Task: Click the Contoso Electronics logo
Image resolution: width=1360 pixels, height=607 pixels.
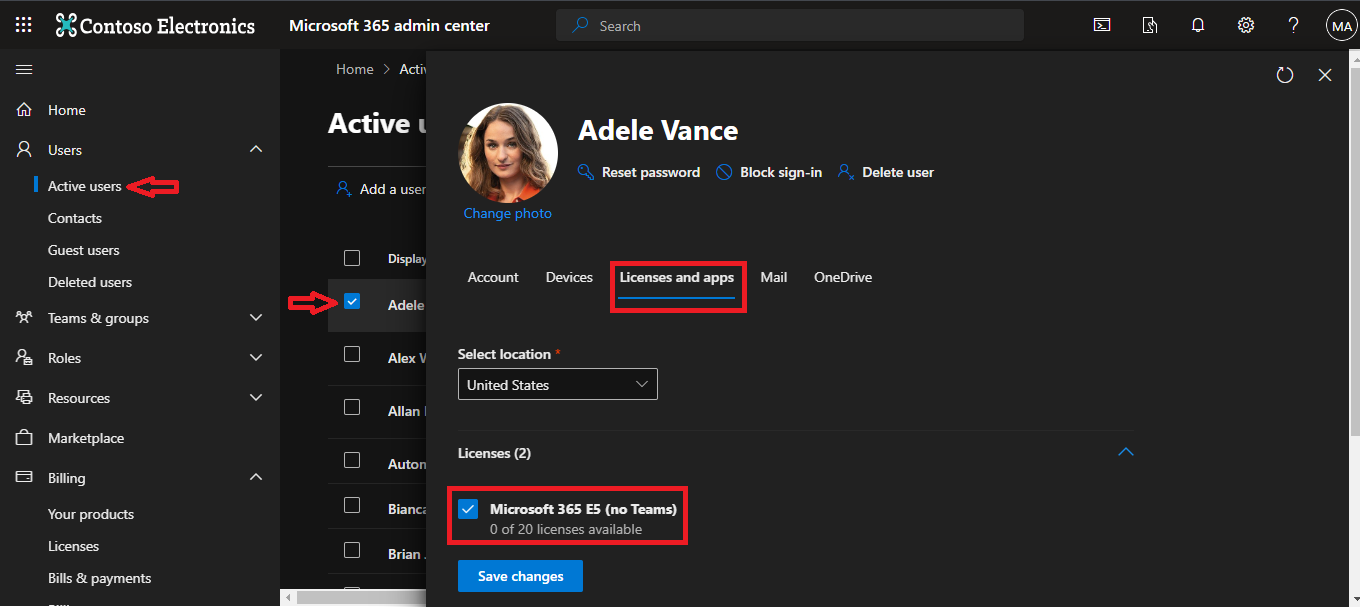Action: (155, 26)
